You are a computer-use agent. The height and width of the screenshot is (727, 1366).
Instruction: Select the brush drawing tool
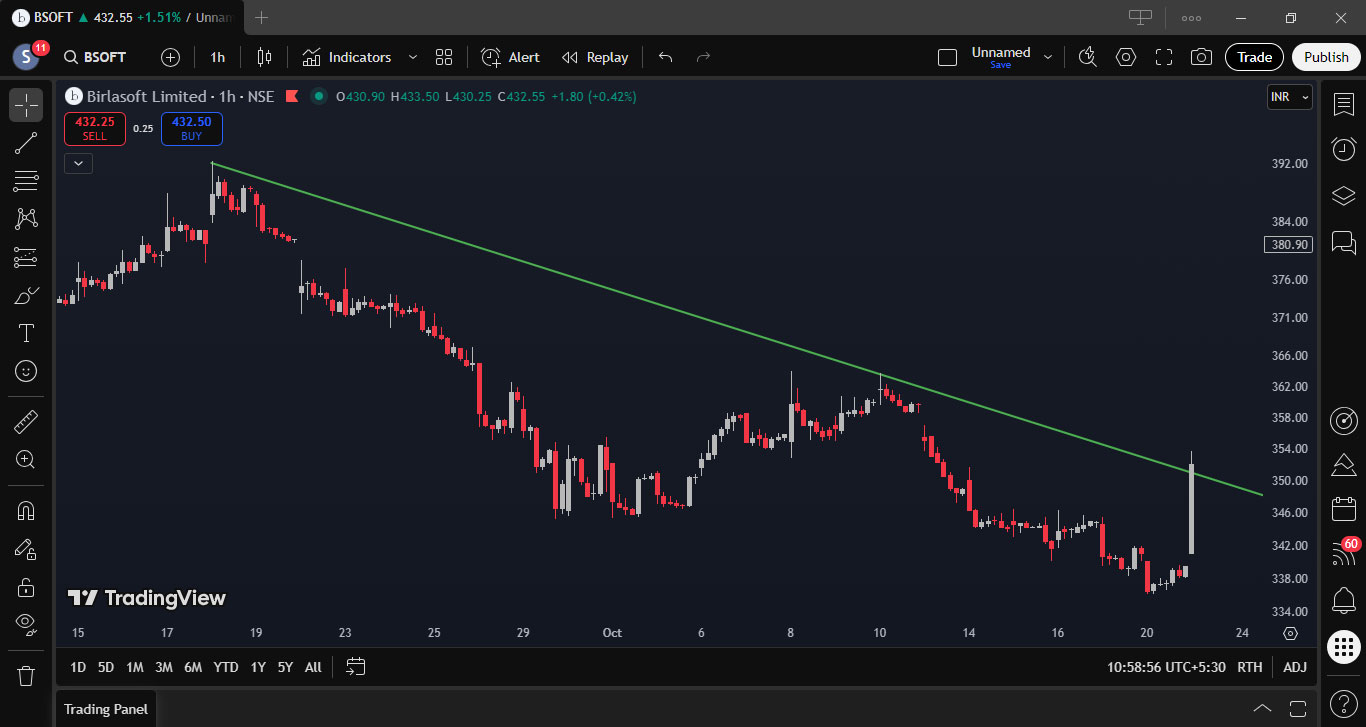click(x=26, y=295)
